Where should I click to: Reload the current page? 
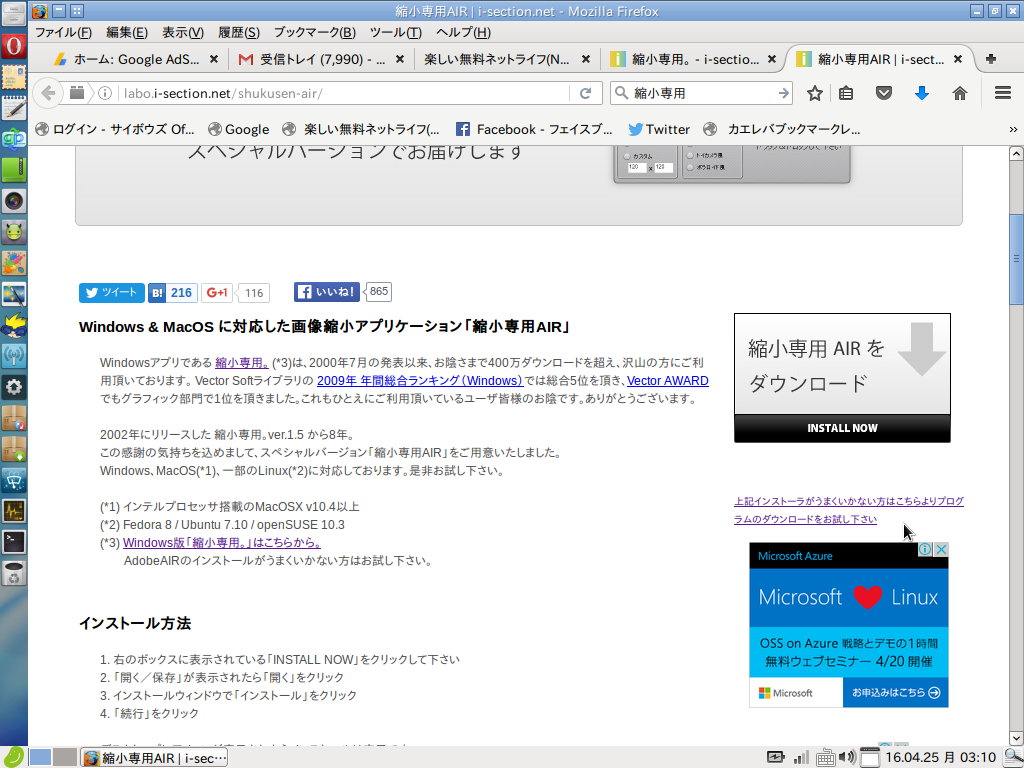(584, 93)
